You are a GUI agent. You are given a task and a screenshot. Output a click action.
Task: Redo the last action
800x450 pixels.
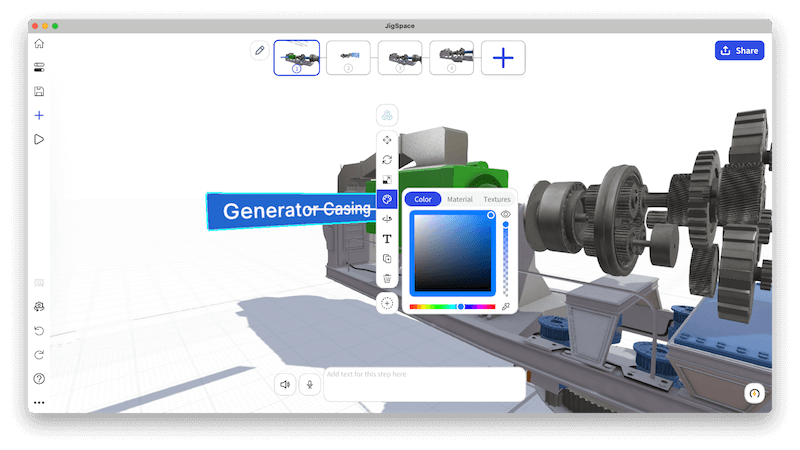[39, 355]
